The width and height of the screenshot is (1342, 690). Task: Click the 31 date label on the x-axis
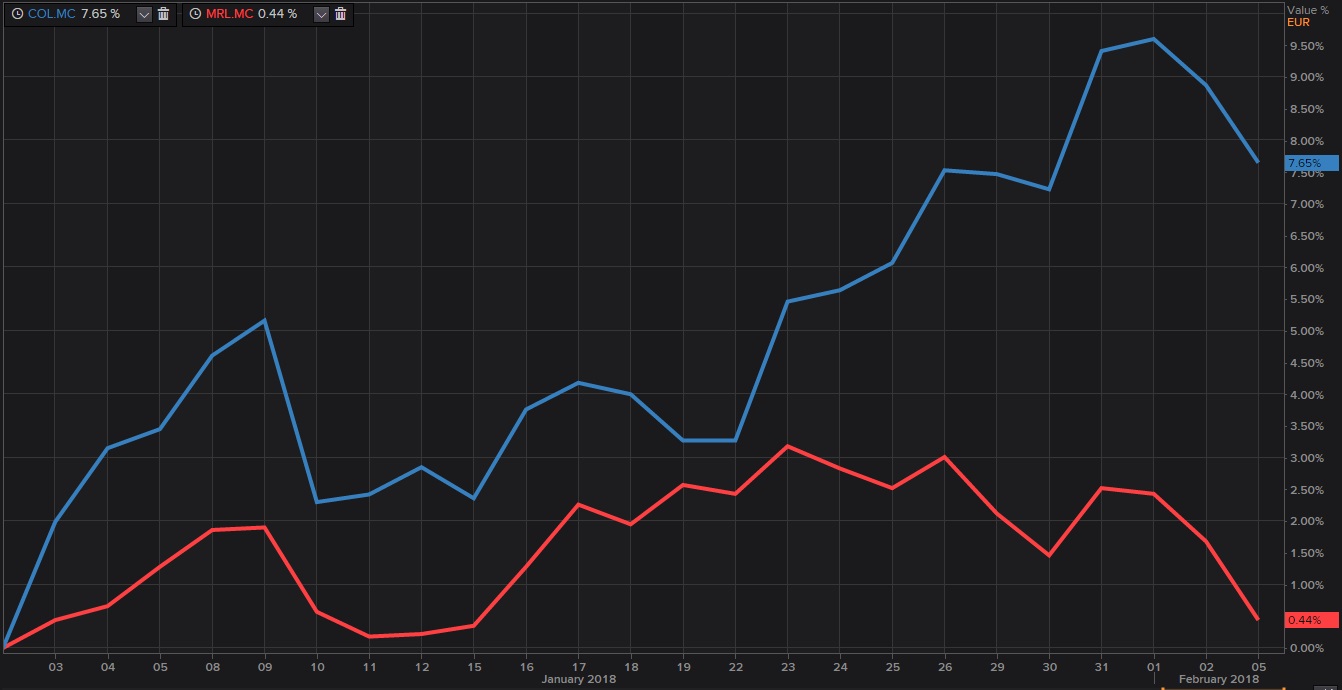(x=1102, y=666)
